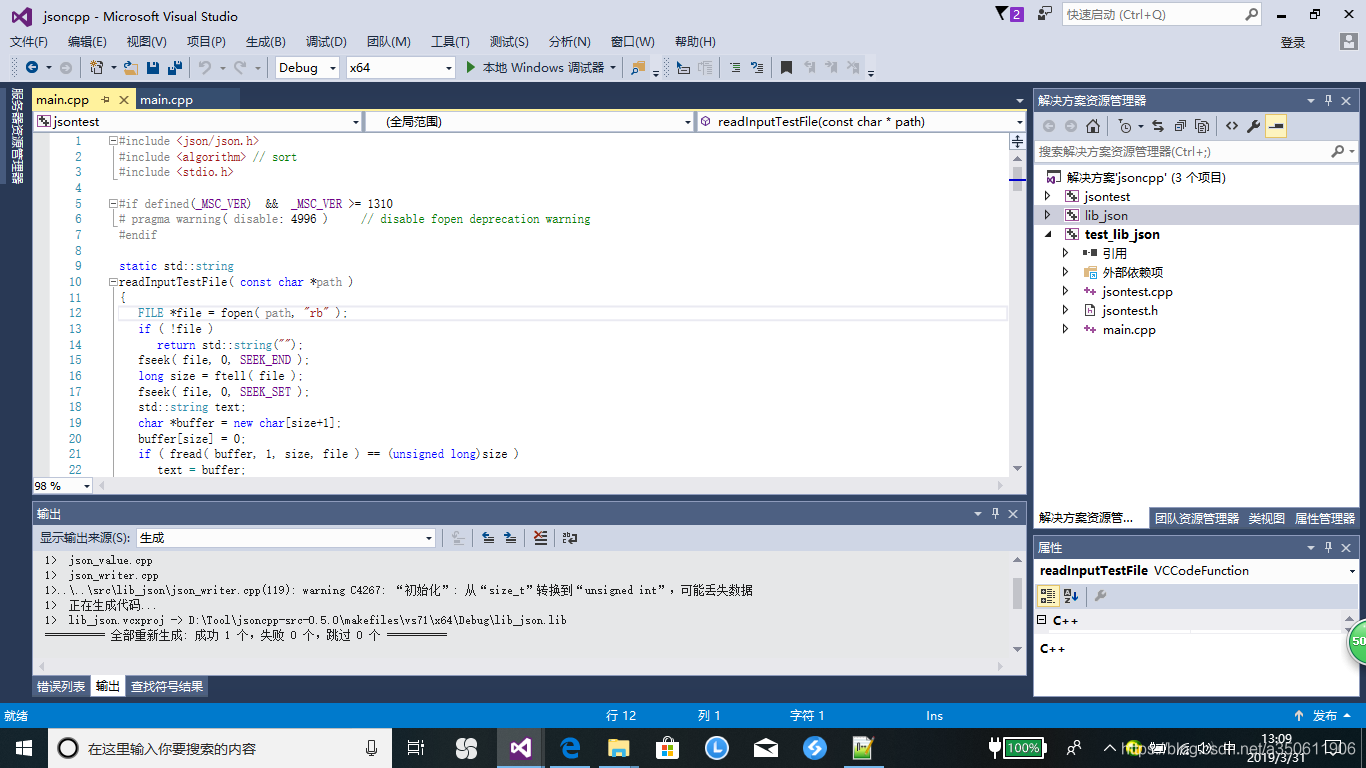Open the Build (生成) menu
The width and height of the screenshot is (1366, 768).
(265, 42)
